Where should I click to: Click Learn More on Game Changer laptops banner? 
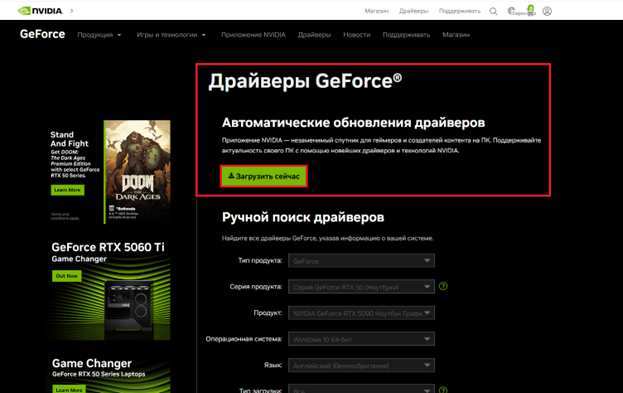(69, 389)
